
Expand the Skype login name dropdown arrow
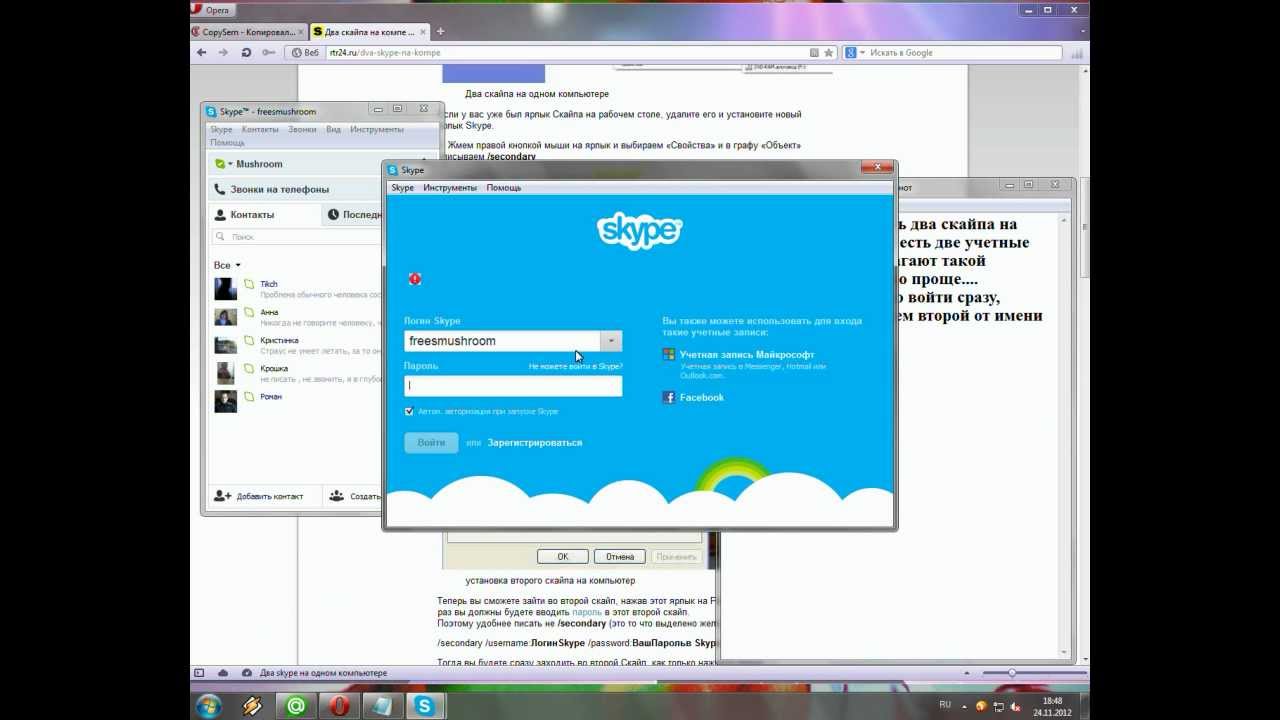[x=611, y=341]
